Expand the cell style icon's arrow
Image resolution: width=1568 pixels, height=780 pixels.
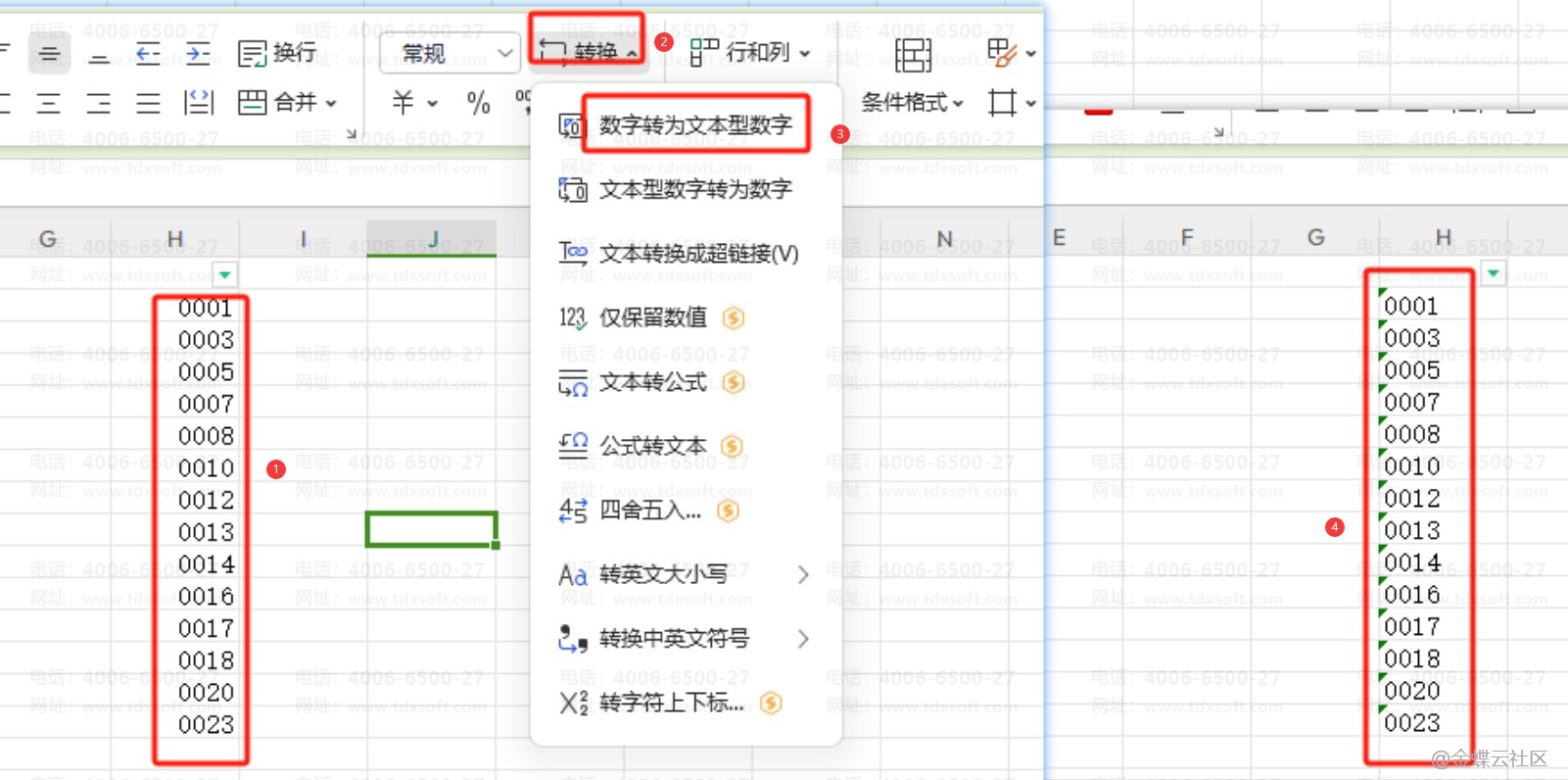[x=1030, y=54]
